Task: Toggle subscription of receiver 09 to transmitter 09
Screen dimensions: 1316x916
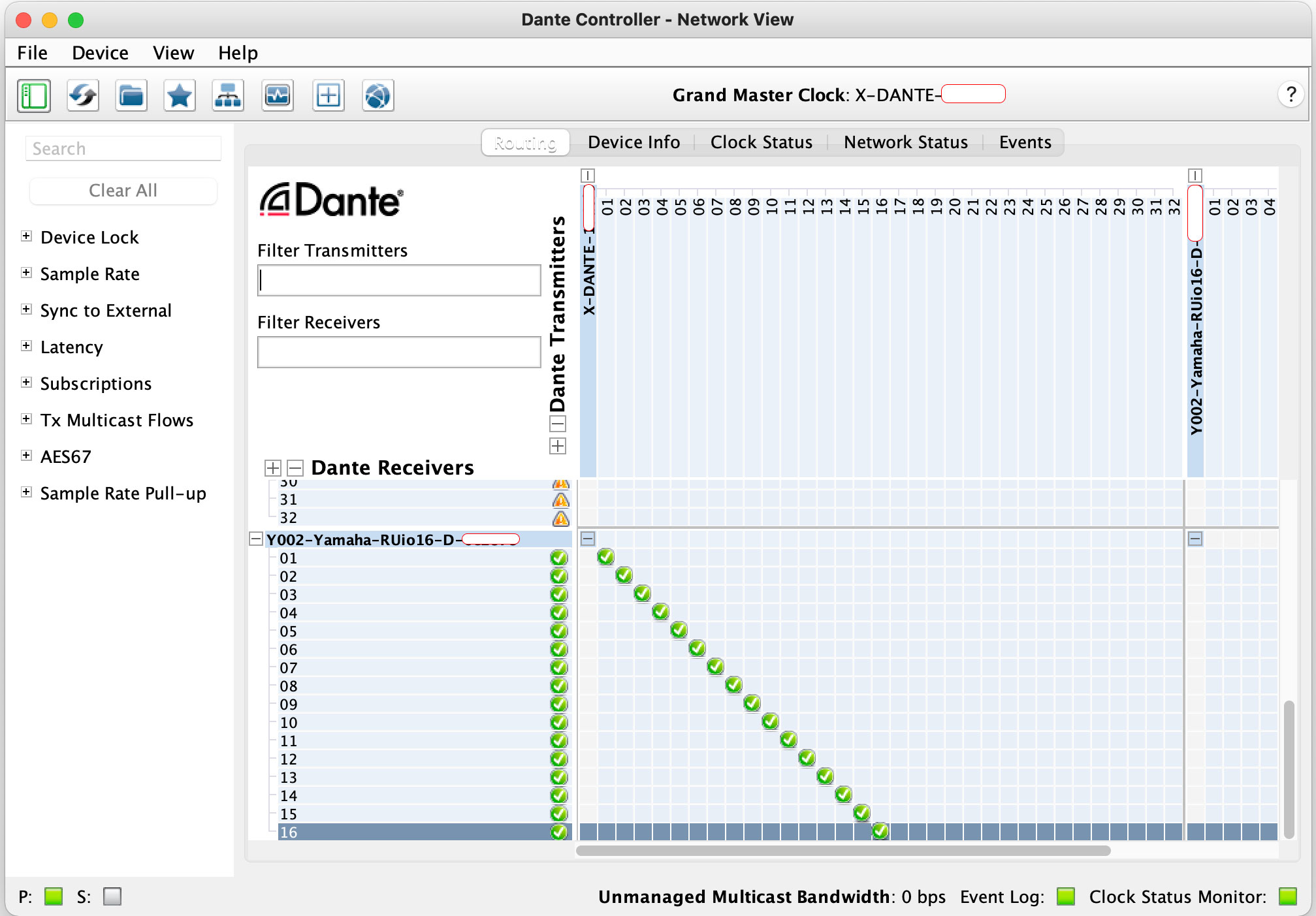Action: 752,703
